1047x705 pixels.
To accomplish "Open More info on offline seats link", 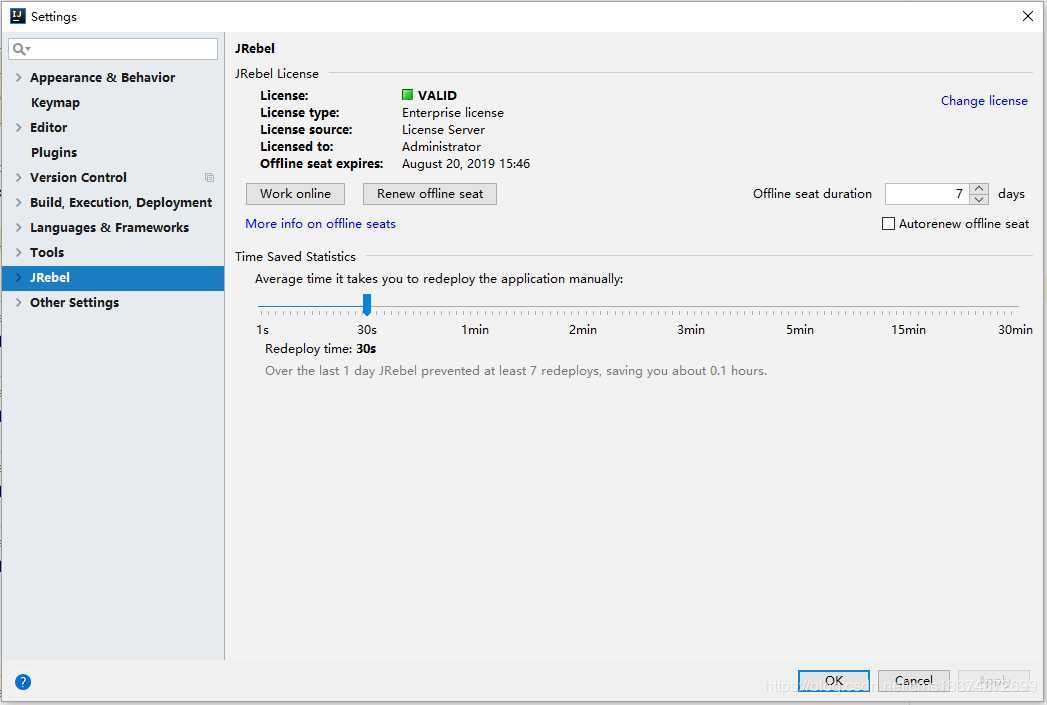I will [x=321, y=224].
